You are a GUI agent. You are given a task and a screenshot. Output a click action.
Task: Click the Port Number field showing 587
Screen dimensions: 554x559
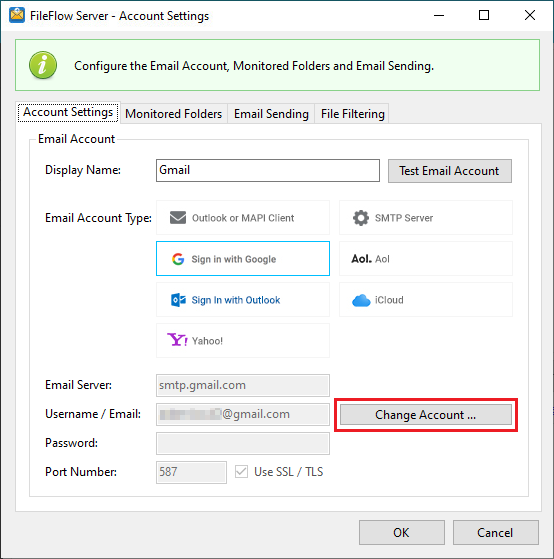[x=191, y=472]
